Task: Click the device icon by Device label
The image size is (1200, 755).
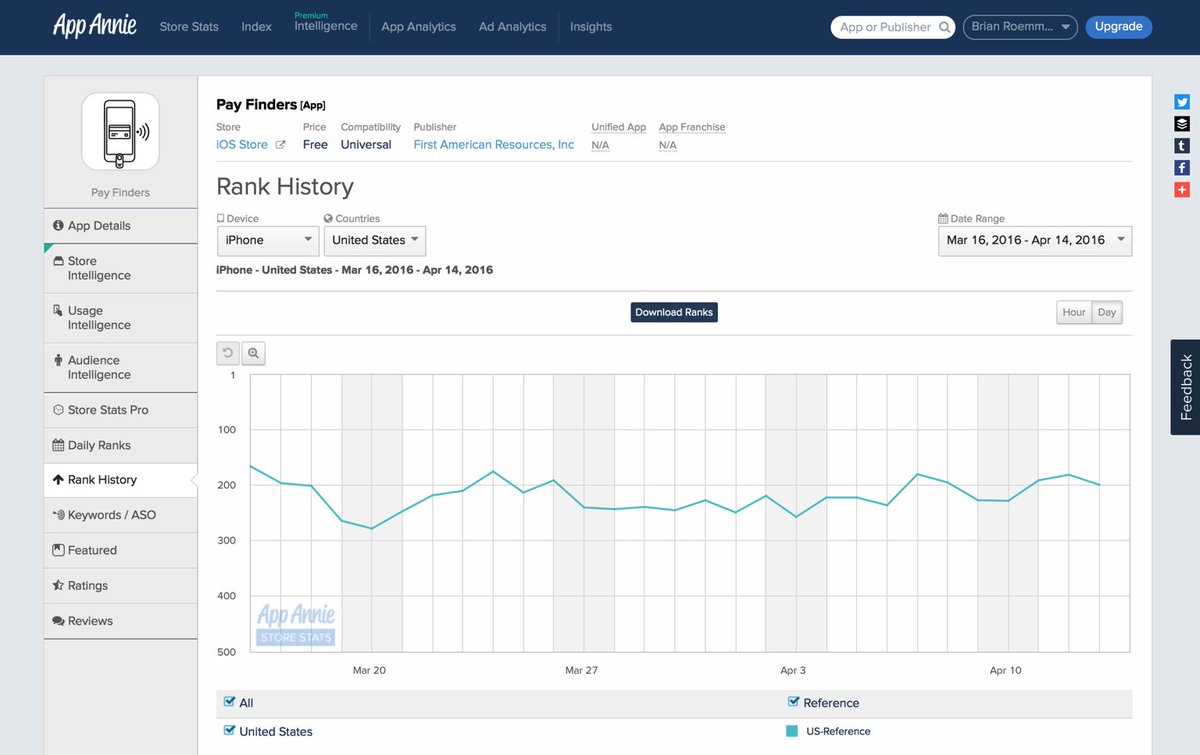Action: point(221,219)
